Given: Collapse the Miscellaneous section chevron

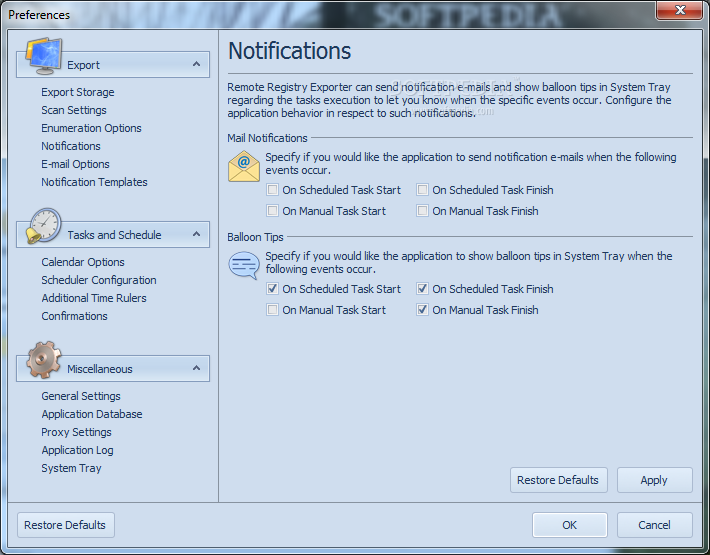Looking at the screenshot, I should [x=196, y=368].
